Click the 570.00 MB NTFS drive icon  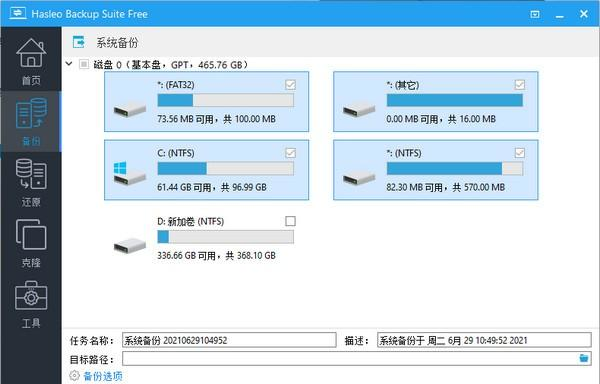(359, 178)
